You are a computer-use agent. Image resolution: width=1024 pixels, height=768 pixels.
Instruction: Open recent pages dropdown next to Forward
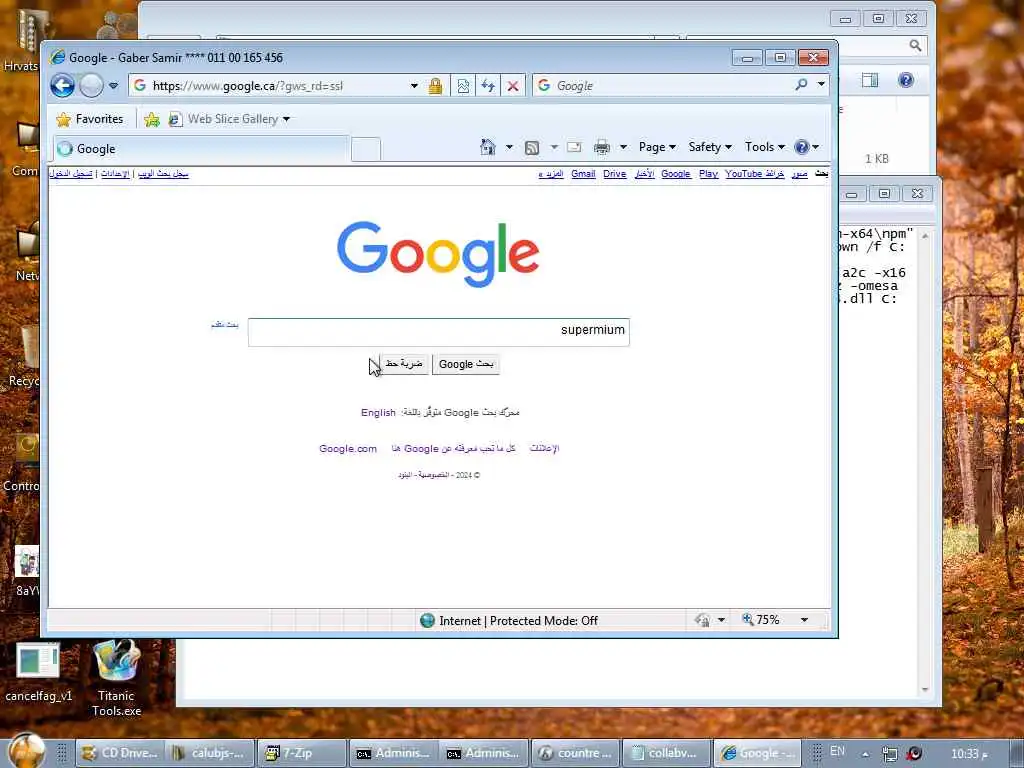coord(114,86)
